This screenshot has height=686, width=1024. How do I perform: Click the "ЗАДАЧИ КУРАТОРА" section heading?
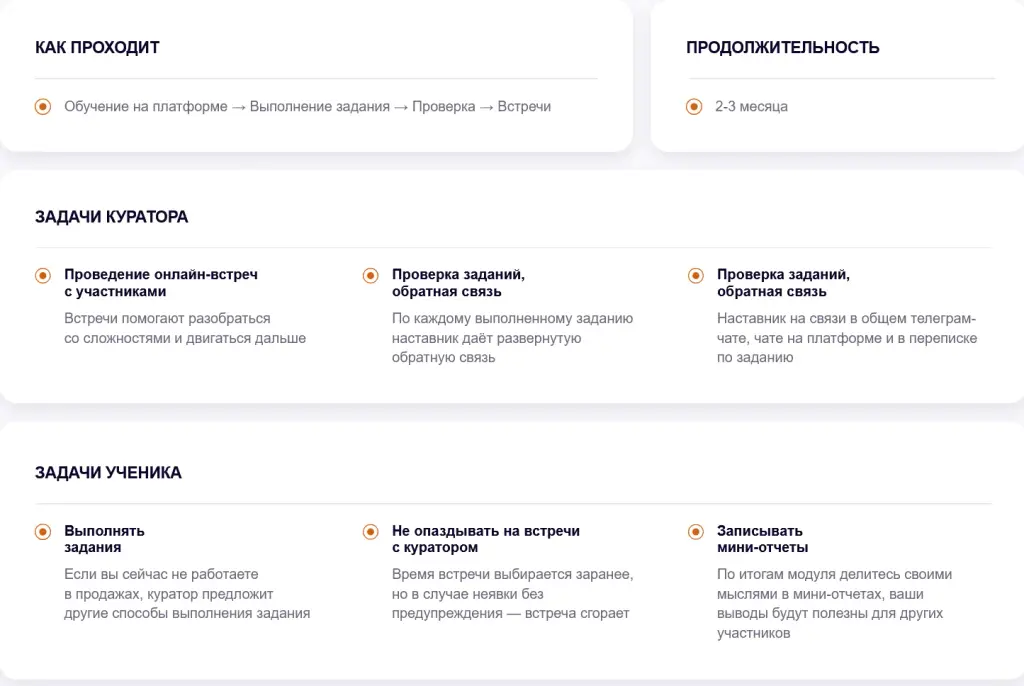(x=112, y=217)
